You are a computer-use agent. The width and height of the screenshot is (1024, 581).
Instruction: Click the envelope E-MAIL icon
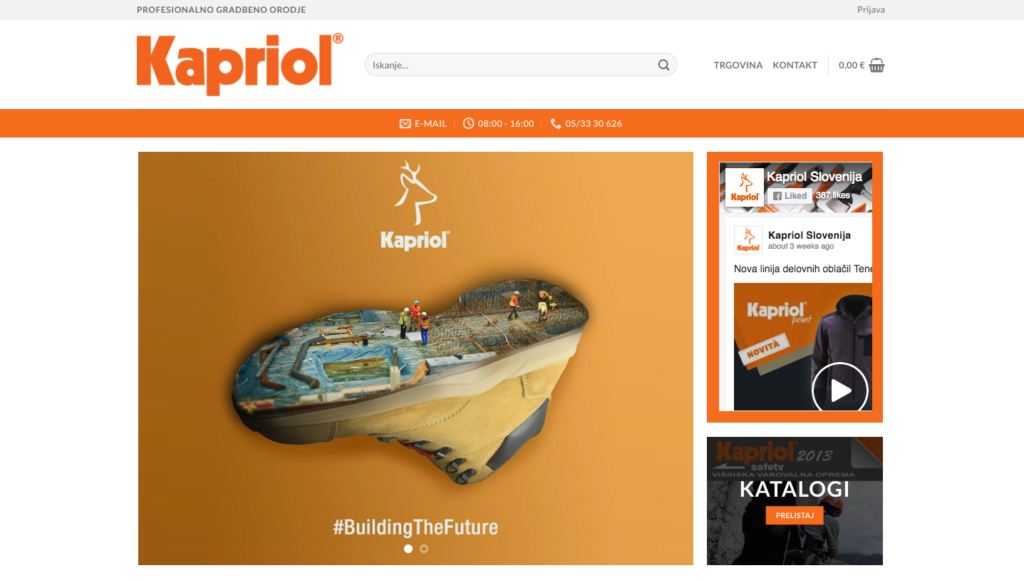point(405,123)
